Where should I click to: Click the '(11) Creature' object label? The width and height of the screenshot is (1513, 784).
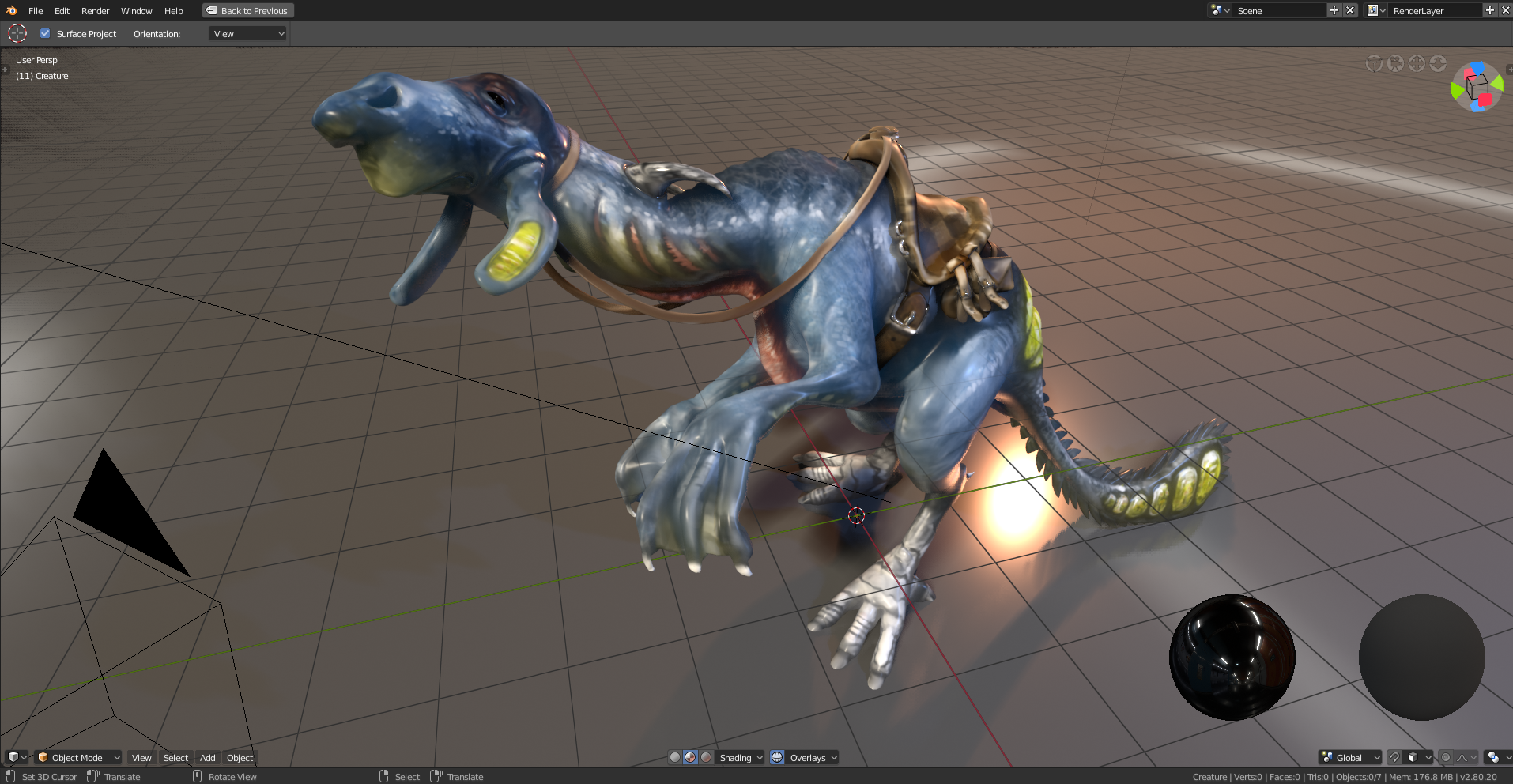coord(42,76)
